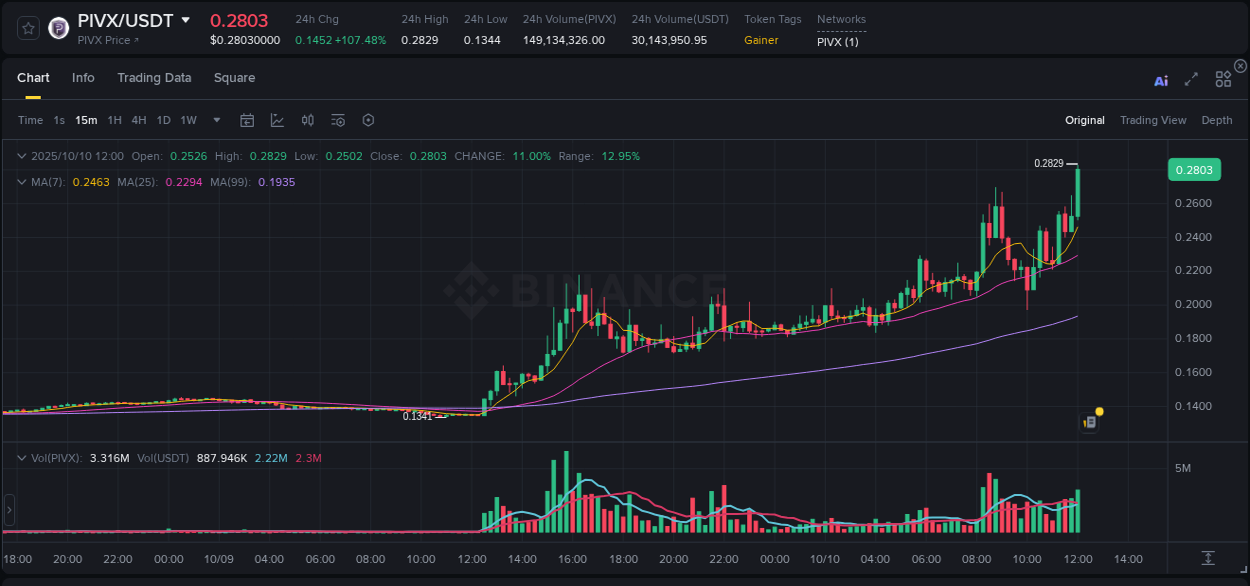Open the go-to-date calendar icon
1250x586 pixels.
coord(247,120)
